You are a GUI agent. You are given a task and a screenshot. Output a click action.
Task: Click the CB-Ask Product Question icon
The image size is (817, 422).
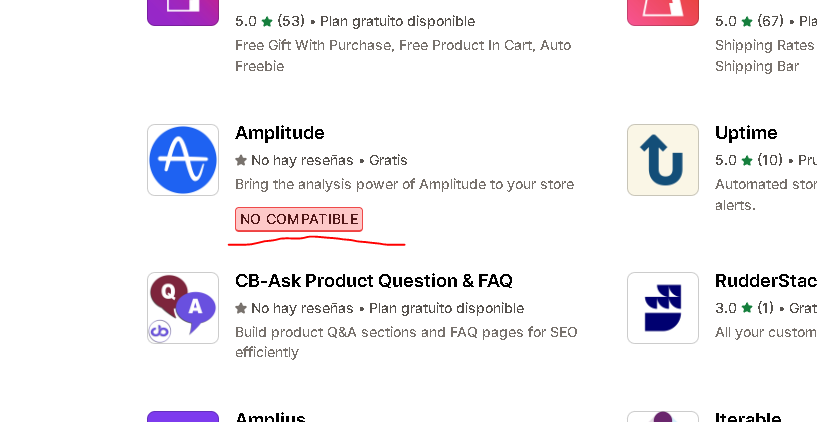pos(183,308)
